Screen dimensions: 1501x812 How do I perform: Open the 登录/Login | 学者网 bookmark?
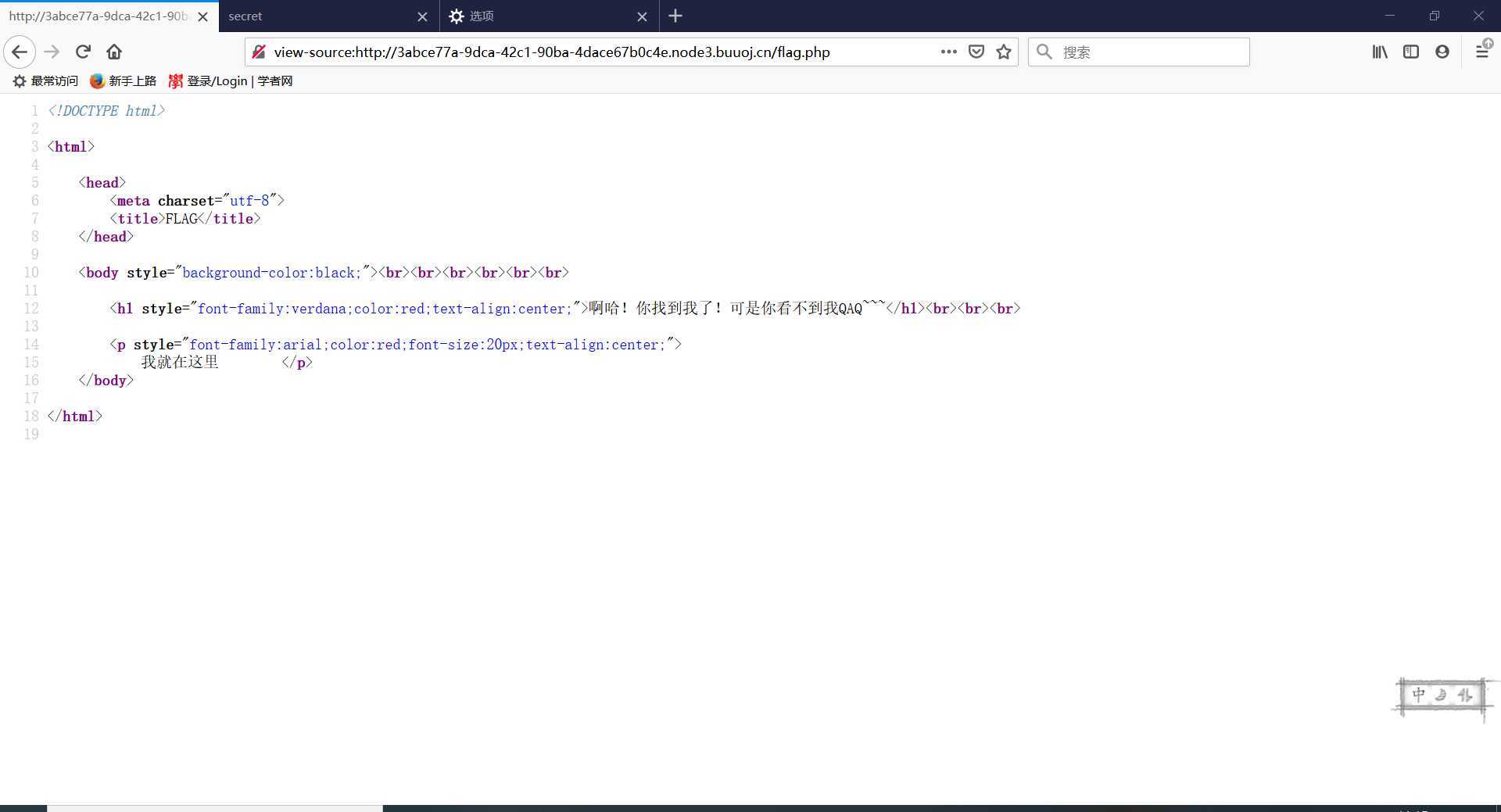coord(231,81)
